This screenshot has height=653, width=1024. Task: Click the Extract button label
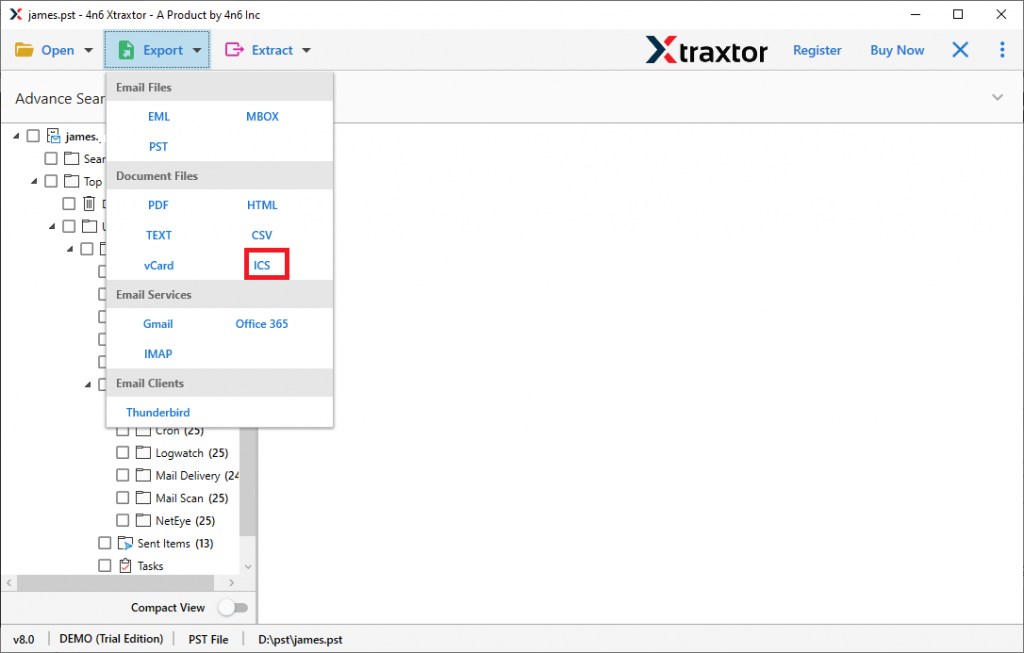coord(272,50)
